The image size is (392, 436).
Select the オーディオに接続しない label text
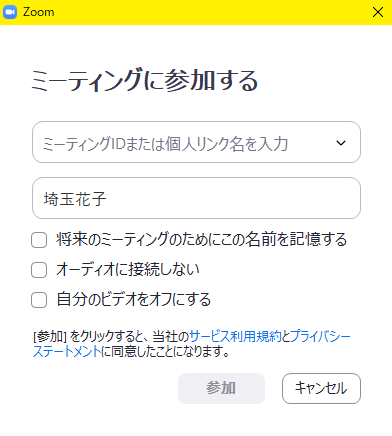pos(128,269)
